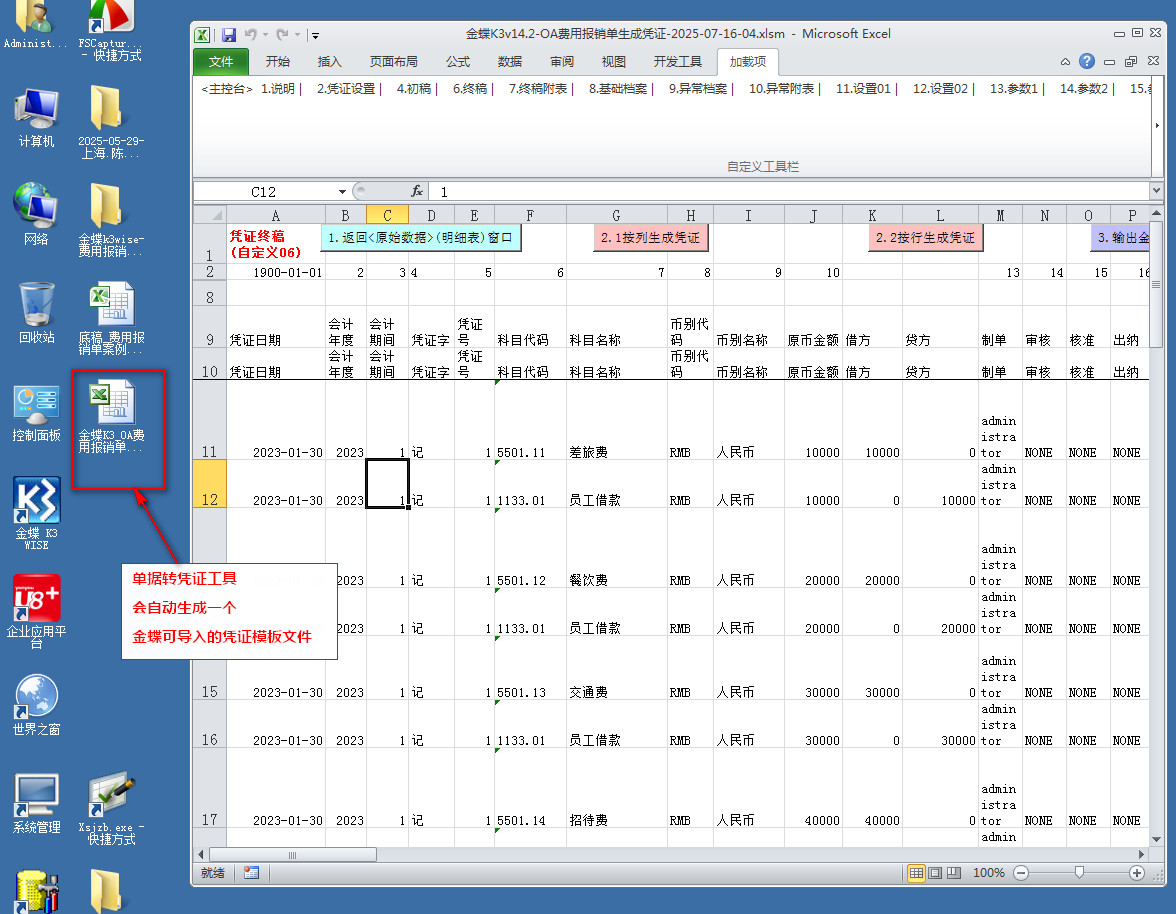Switch to the 开始 Home ribbon tab
Viewport: 1176px width, 914px height.
click(x=278, y=61)
